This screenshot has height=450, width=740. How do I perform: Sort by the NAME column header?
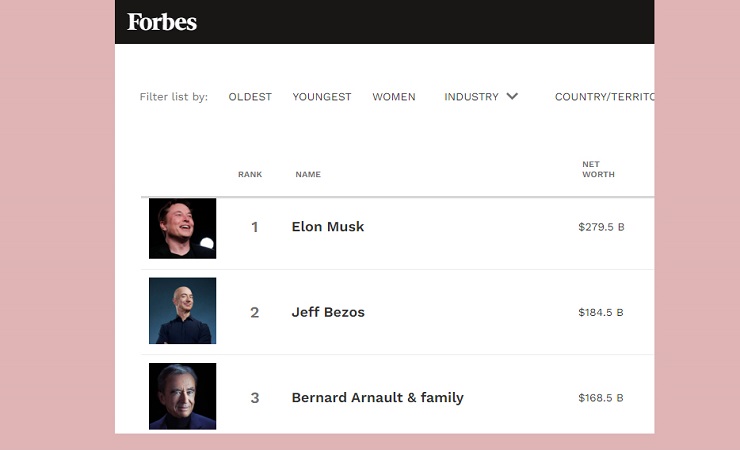tap(308, 175)
